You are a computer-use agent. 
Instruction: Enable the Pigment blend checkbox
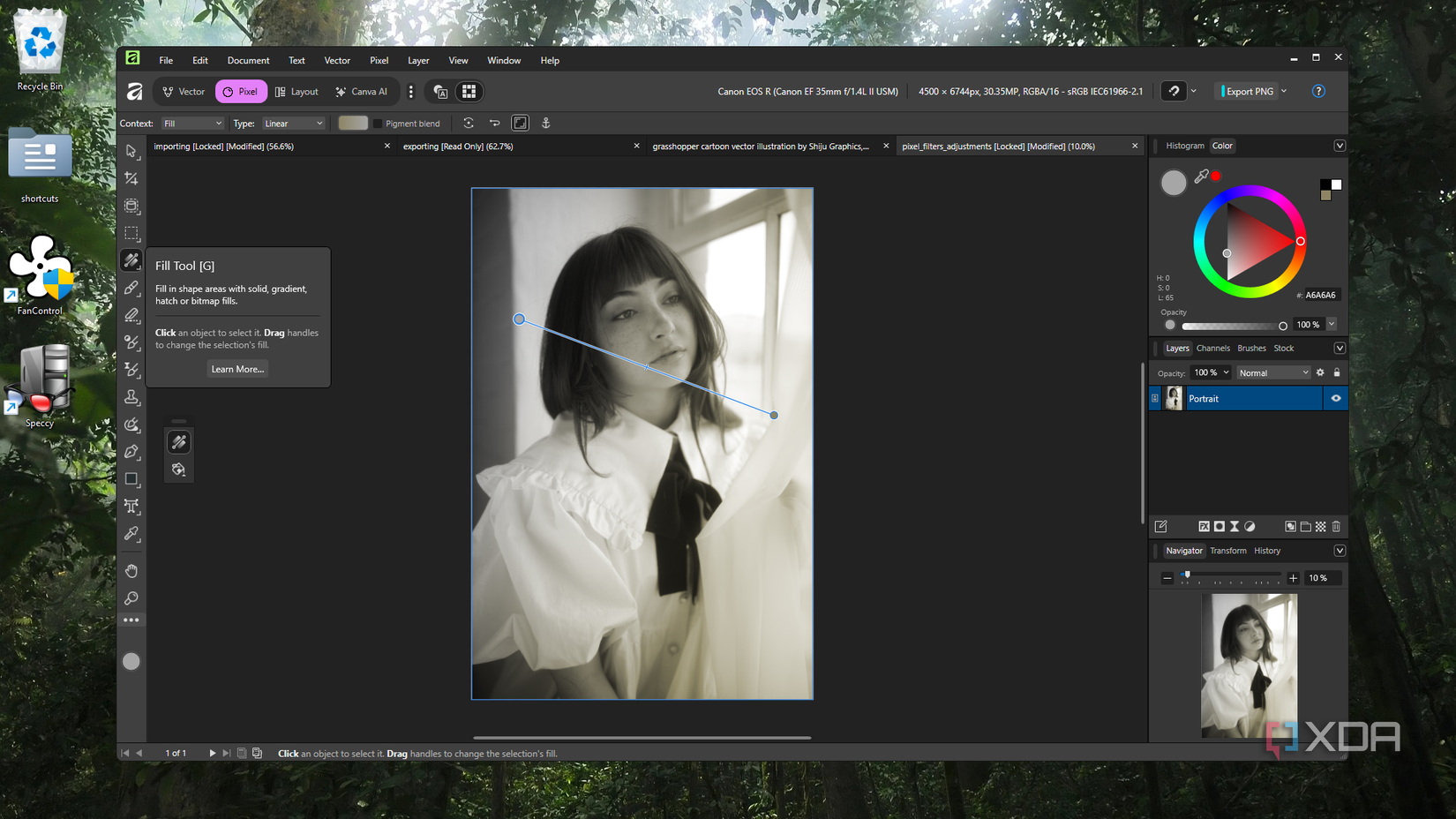(x=379, y=124)
